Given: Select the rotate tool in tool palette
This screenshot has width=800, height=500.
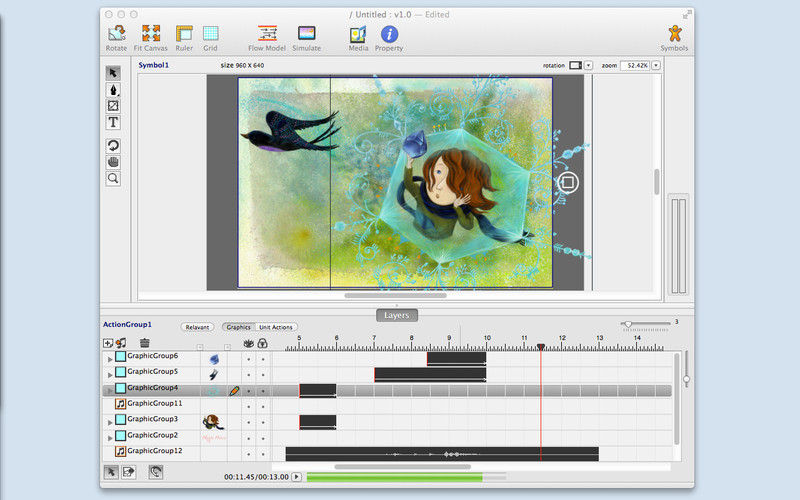Looking at the screenshot, I should pos(113,146).
